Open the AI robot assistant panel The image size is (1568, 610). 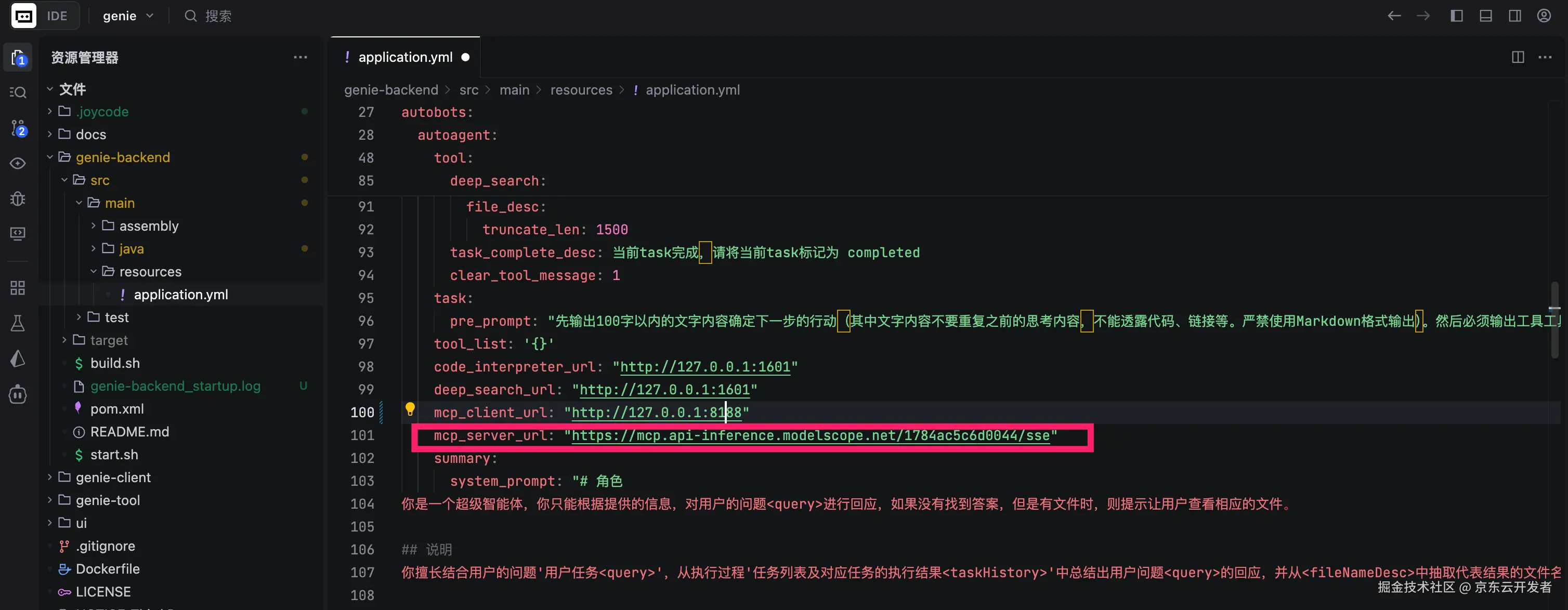click(x=18, y=394)
